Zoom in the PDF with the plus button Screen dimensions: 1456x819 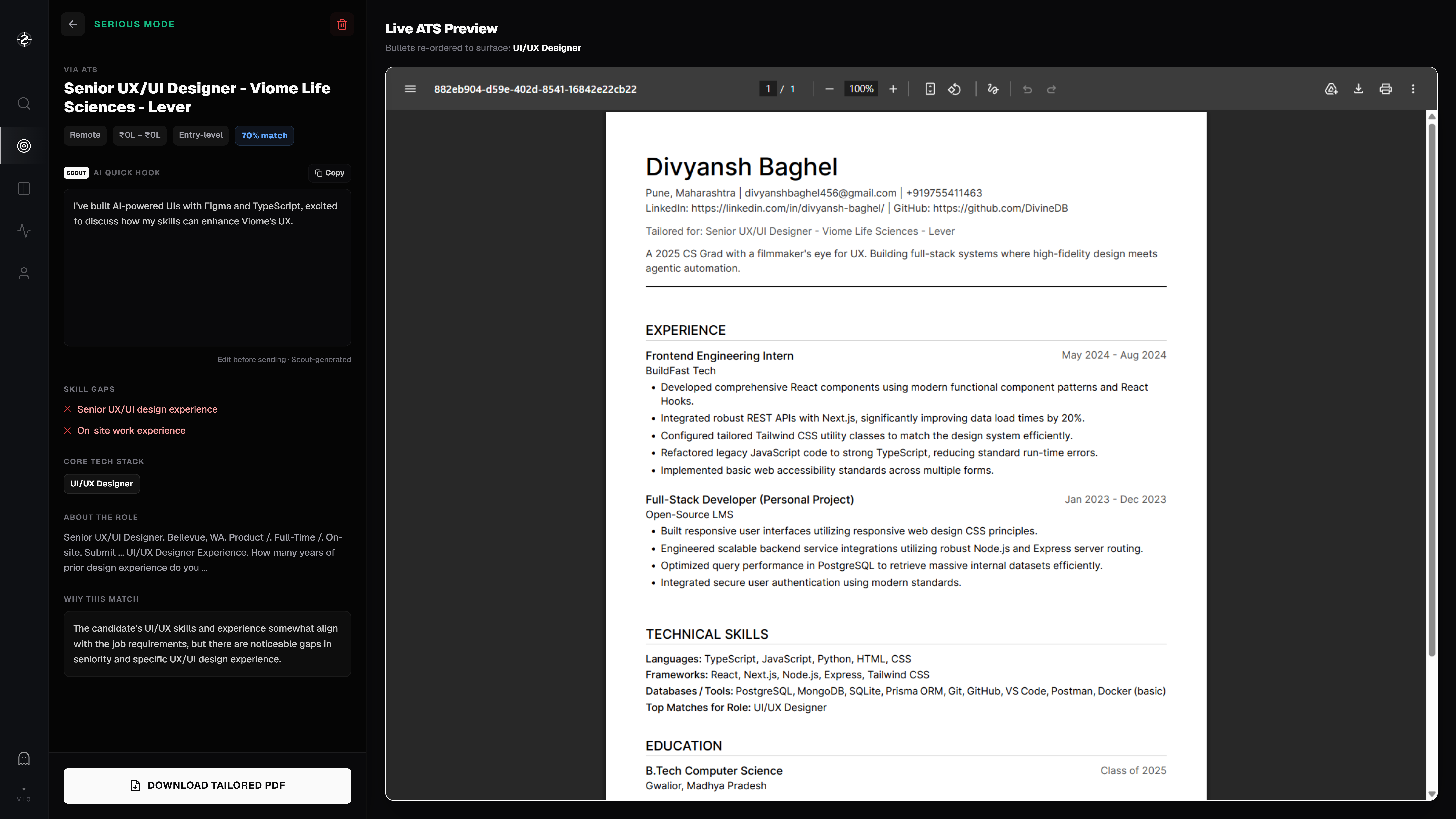click(x=893, y=89)
